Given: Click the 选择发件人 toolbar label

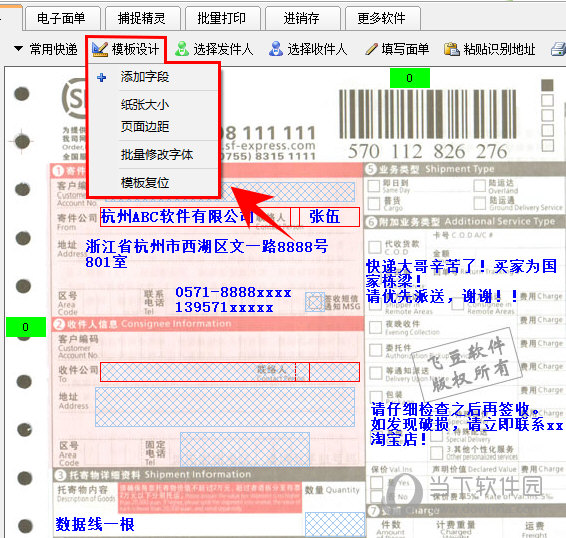Looking at the screenshot, I should tap(223, 49).
